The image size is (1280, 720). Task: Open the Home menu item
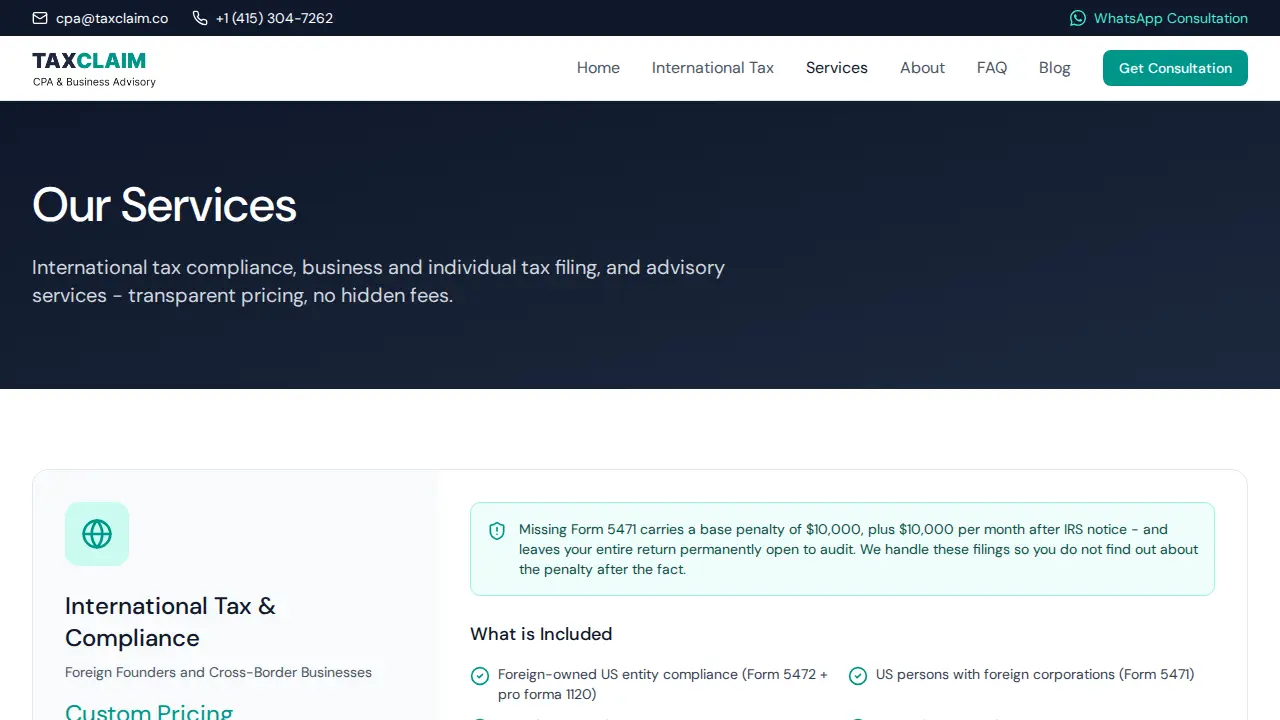[x=598, y=68]
